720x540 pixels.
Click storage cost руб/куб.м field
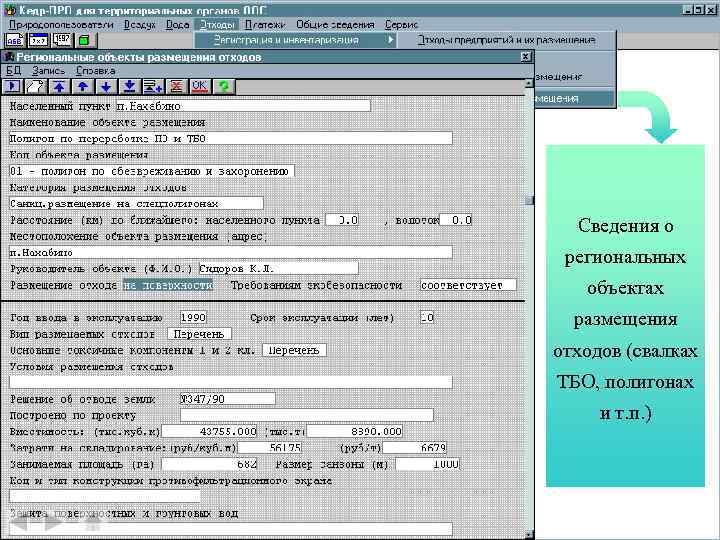[270, 447]
